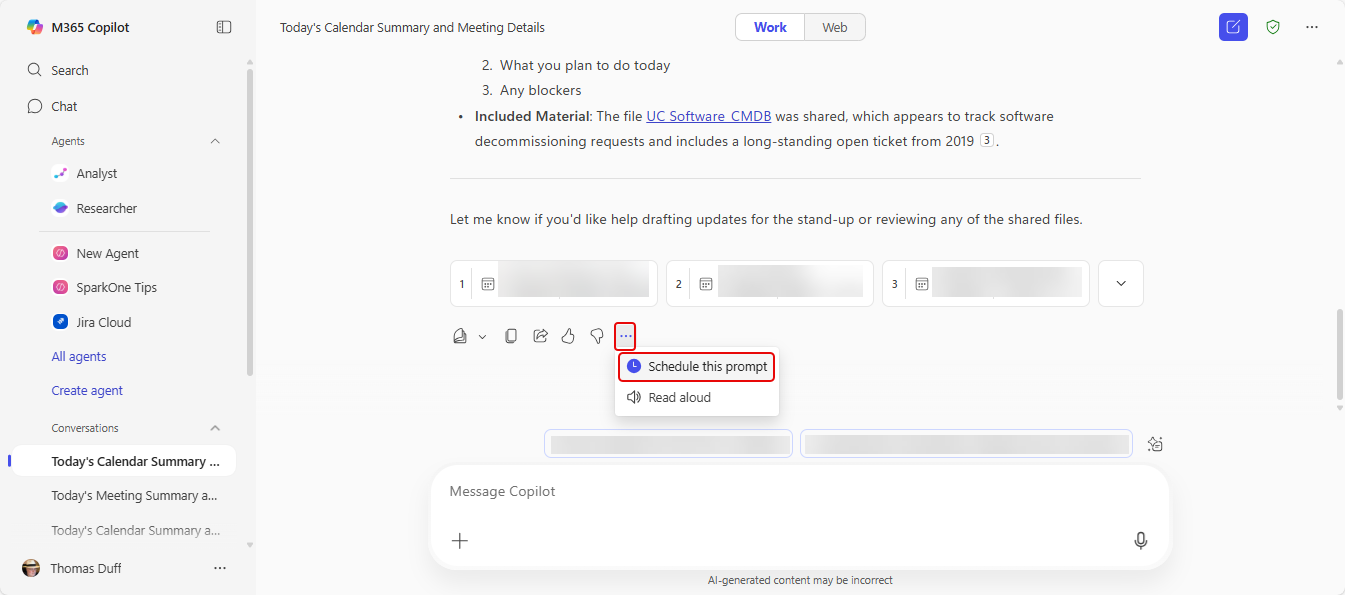This screenshot has height=595, width=1345.
Task: Switch to the Web toggle
Action: coord(835,27)
